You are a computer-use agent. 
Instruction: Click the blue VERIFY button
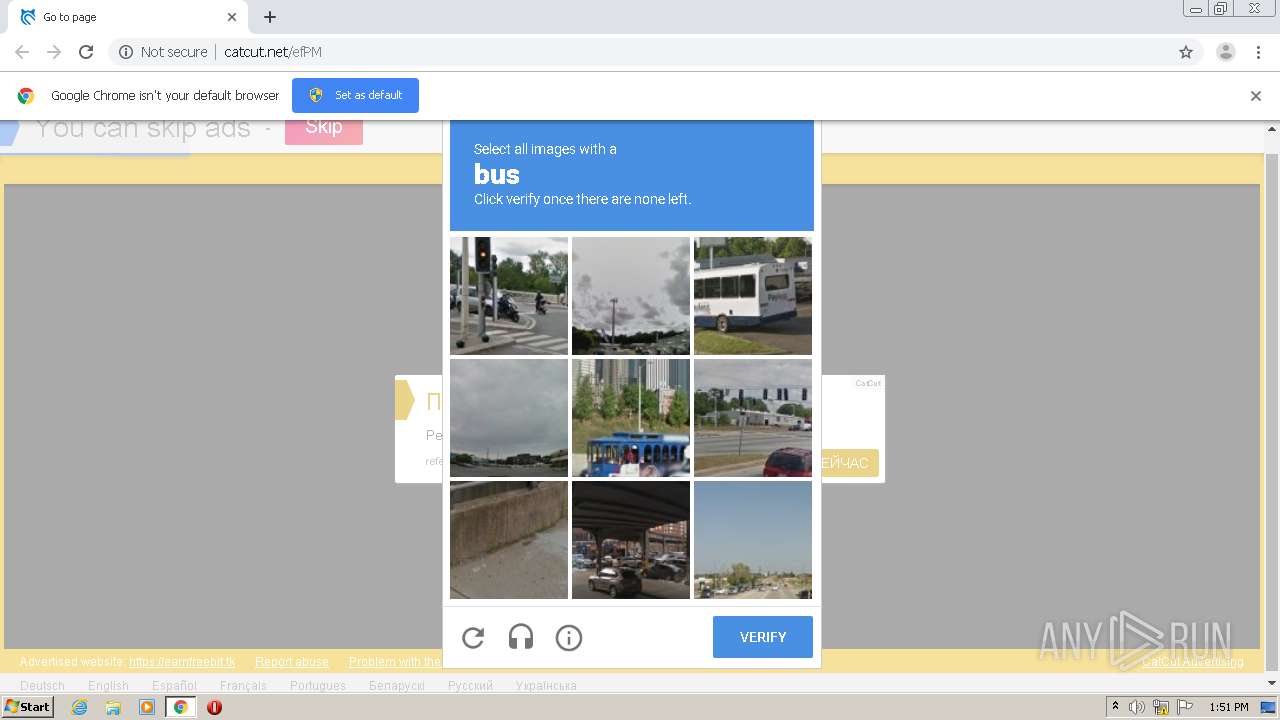coord(763,637)
